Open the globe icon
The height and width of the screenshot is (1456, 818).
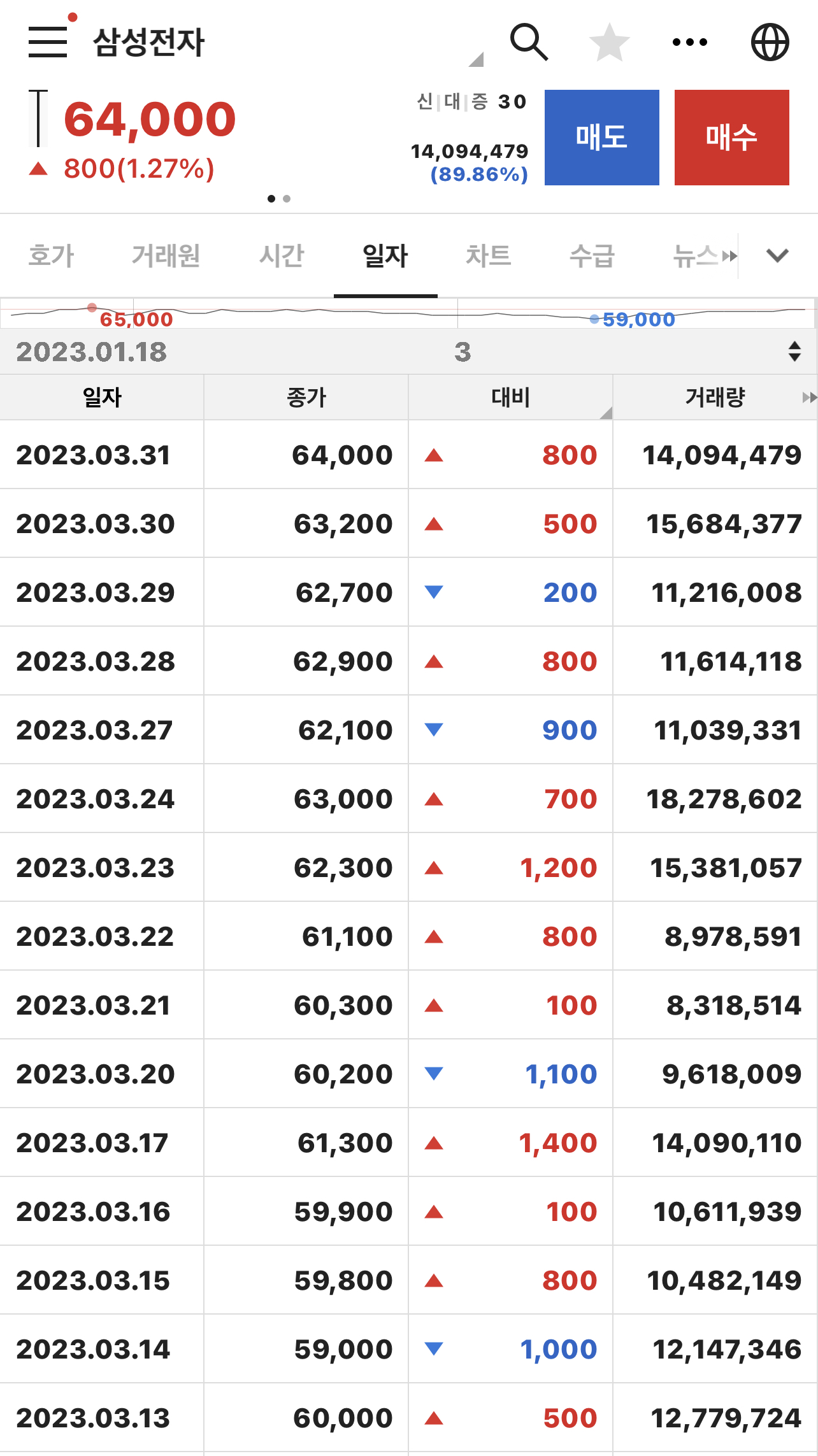[x=770, y=42]
